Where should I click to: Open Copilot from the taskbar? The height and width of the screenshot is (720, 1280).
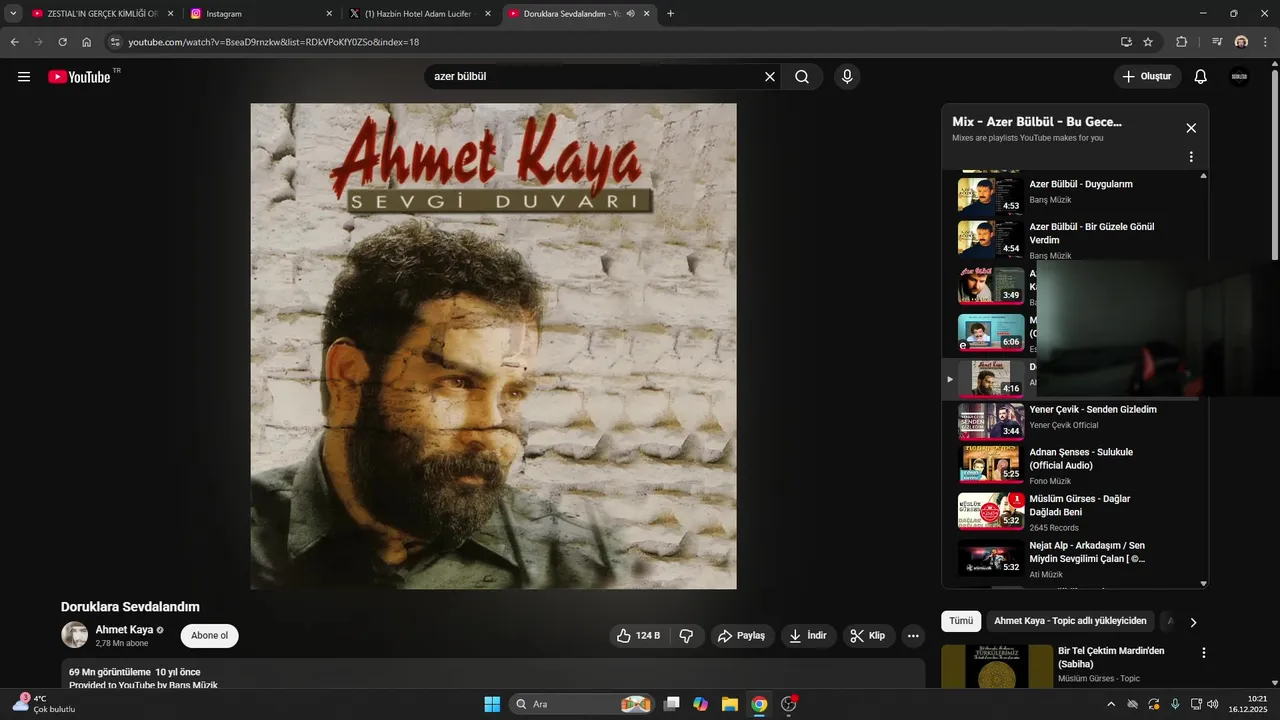701,704
